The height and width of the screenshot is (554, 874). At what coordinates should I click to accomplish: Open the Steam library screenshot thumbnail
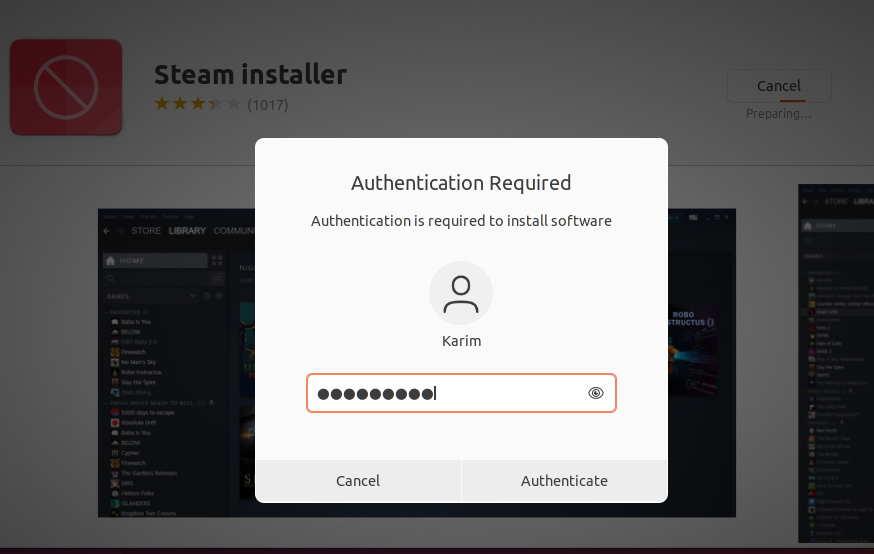pyautogui.click(x=416, y=363)
